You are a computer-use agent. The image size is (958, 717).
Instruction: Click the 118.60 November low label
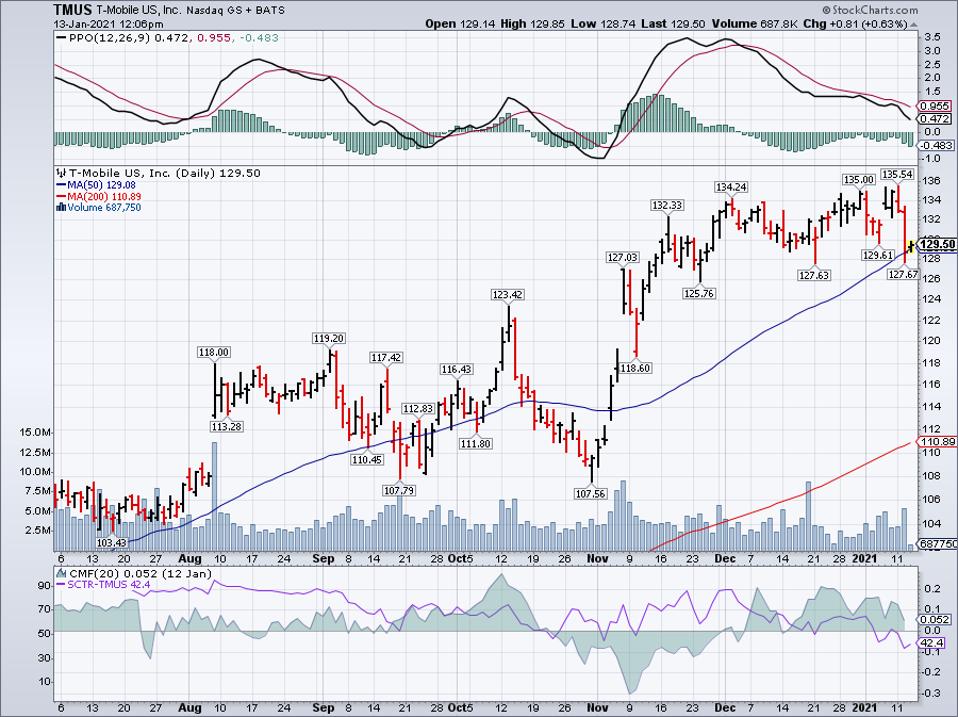pyautogui.click(x=635, y=368)
